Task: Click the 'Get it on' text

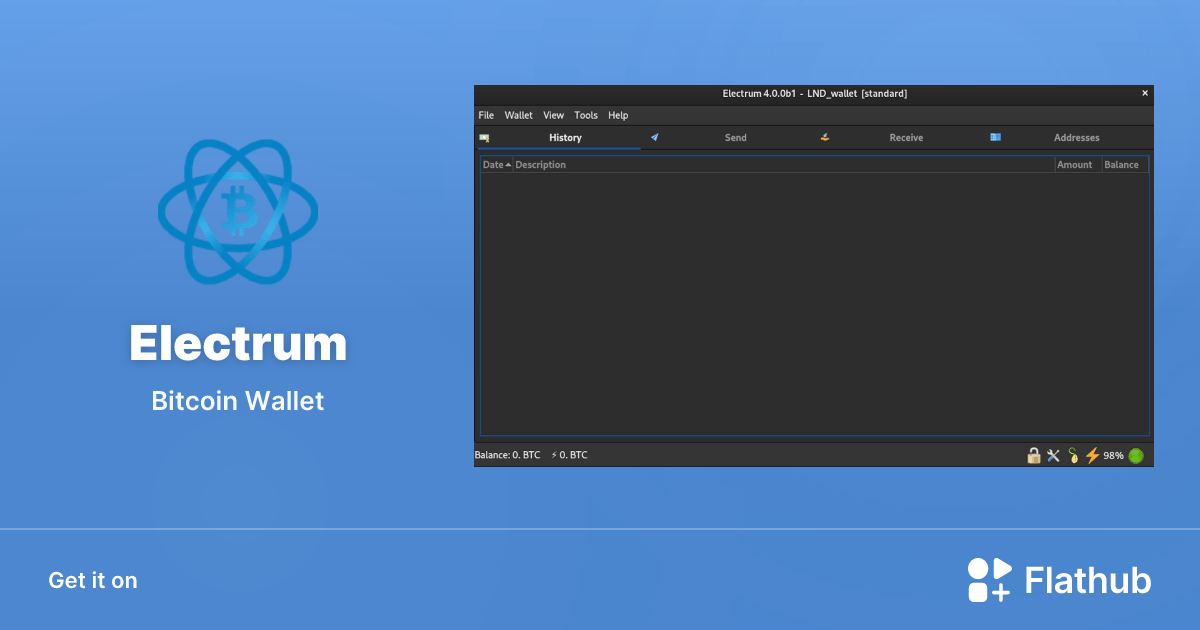Action: pyautogui.click(x=93, y=580)
